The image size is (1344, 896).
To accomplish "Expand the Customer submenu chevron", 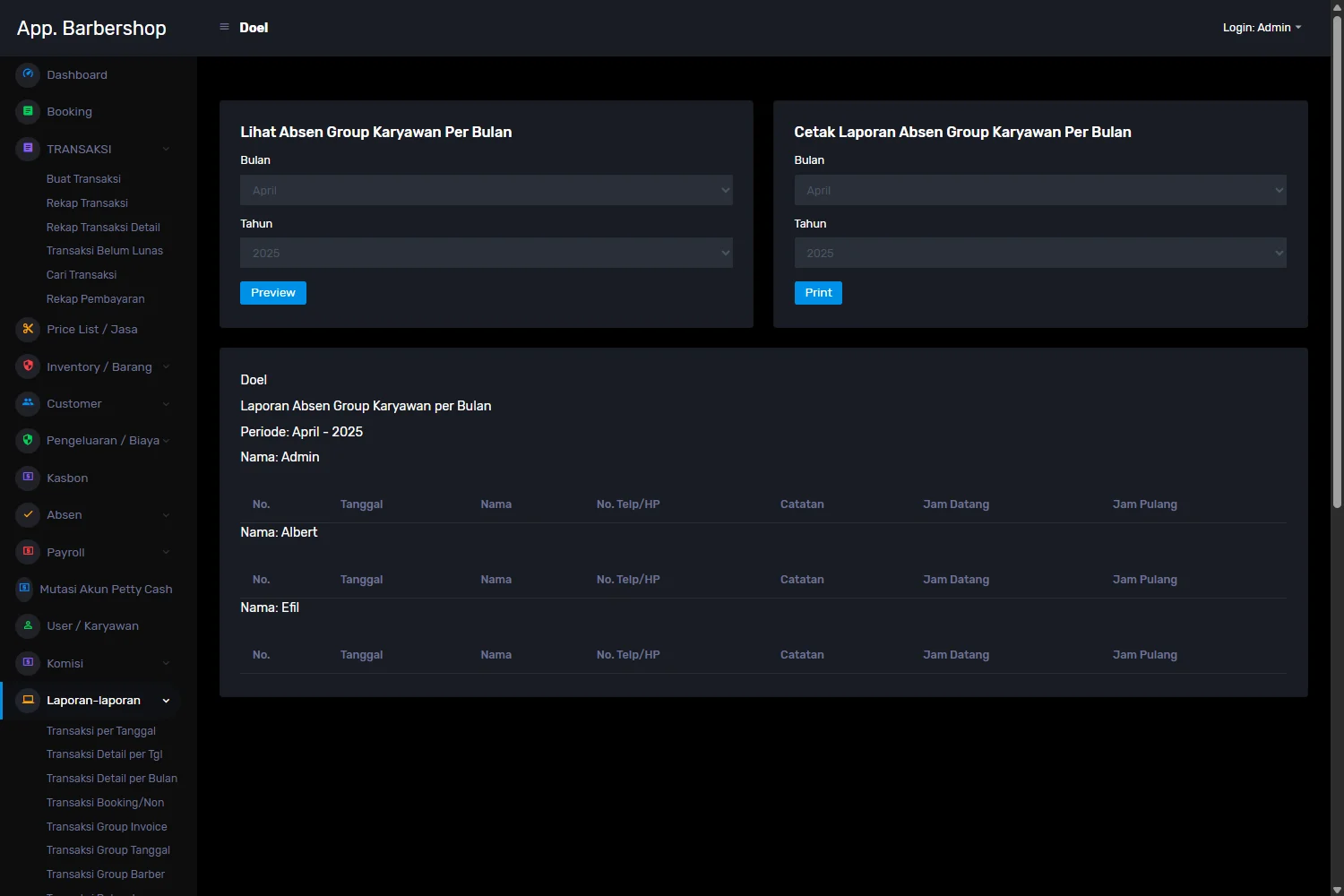I will [166, 404].
